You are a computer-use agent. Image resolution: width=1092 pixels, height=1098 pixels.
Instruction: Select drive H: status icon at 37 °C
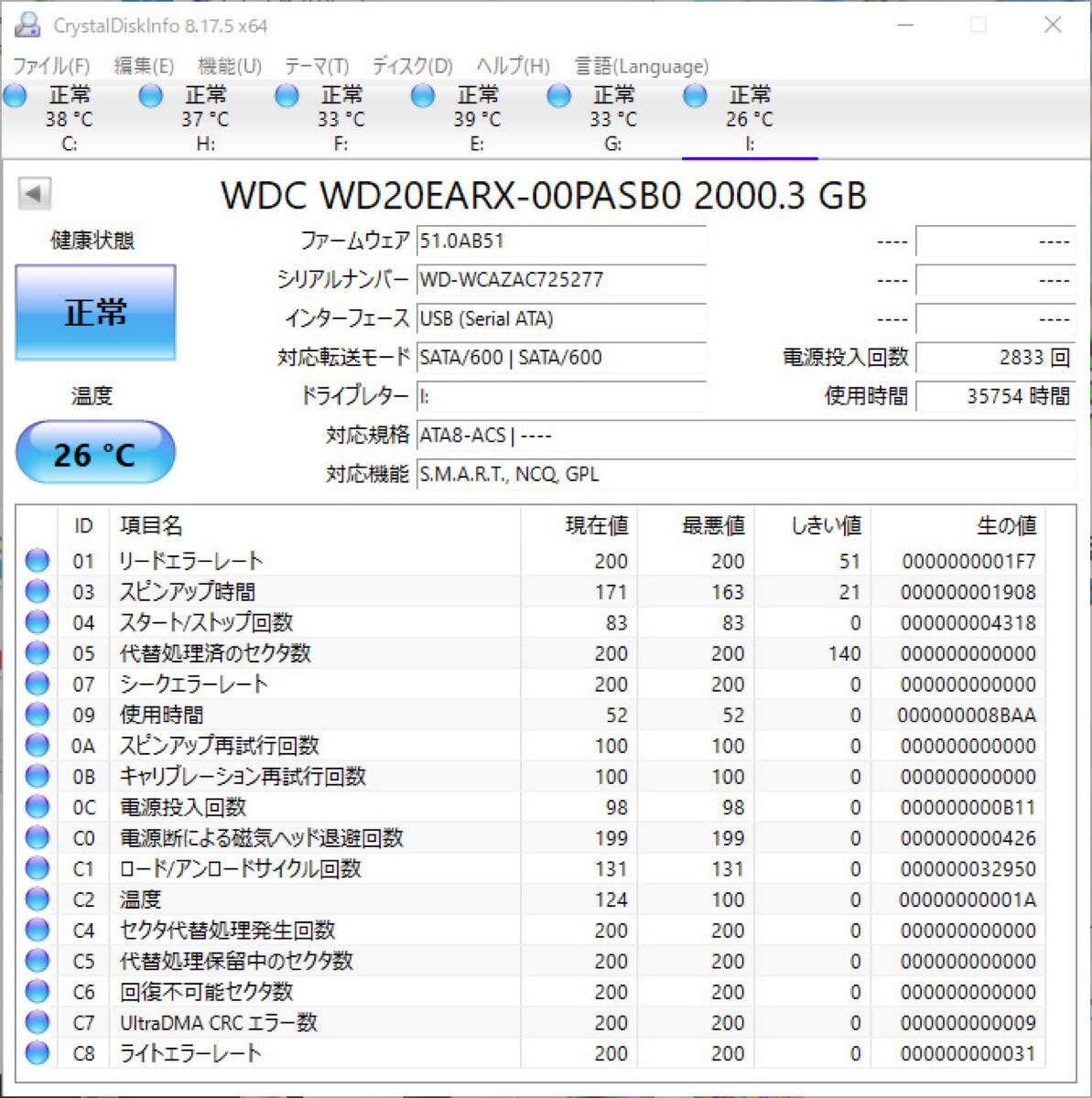tap(151, 95)
